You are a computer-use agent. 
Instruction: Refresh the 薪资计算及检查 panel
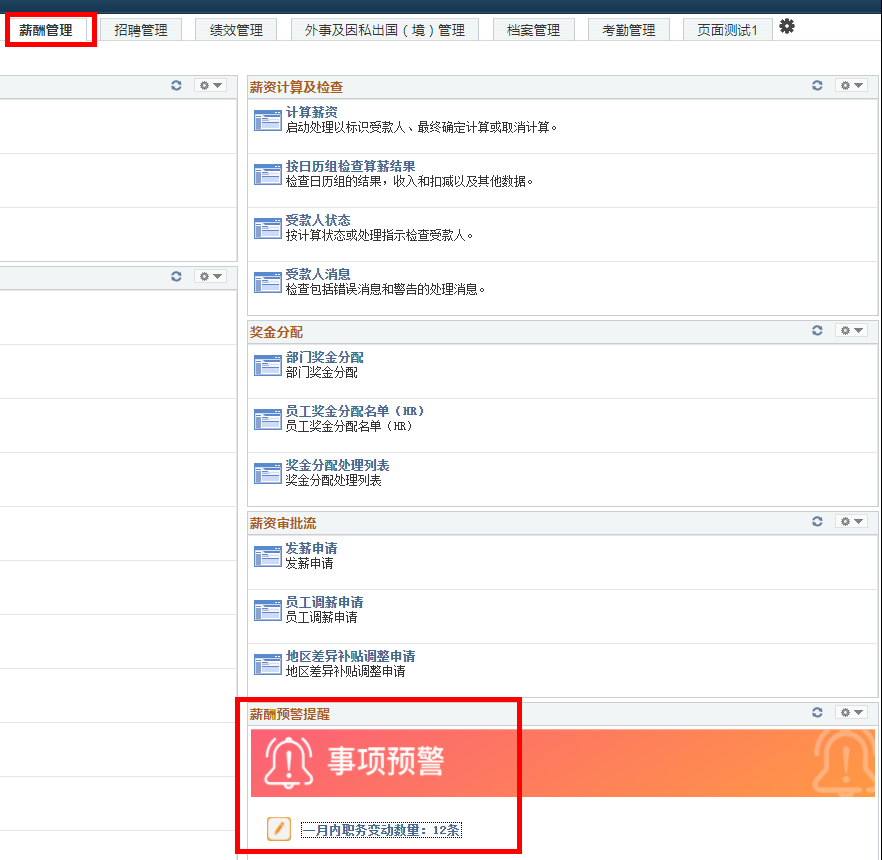point(817,85)
